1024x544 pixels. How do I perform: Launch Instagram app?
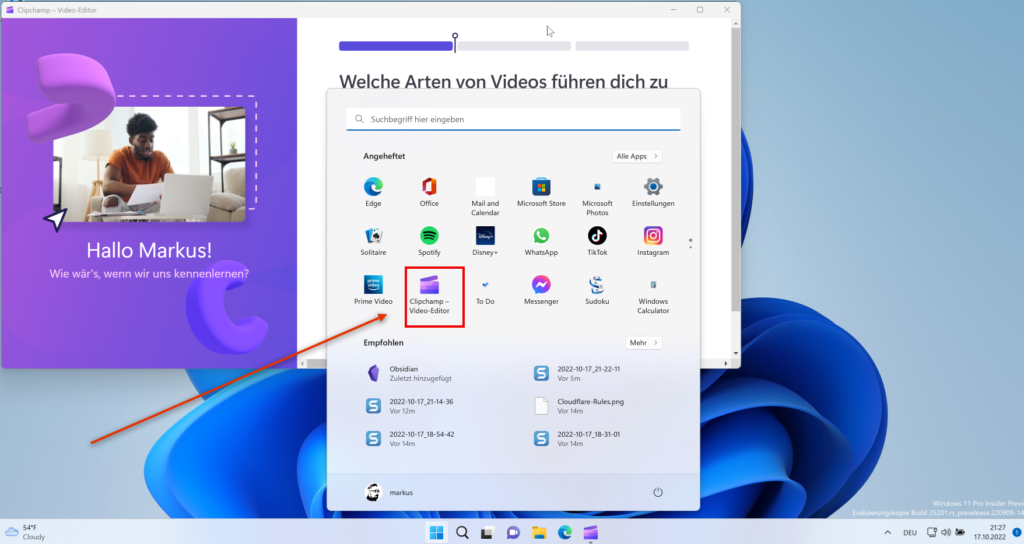tap(653, 241)
